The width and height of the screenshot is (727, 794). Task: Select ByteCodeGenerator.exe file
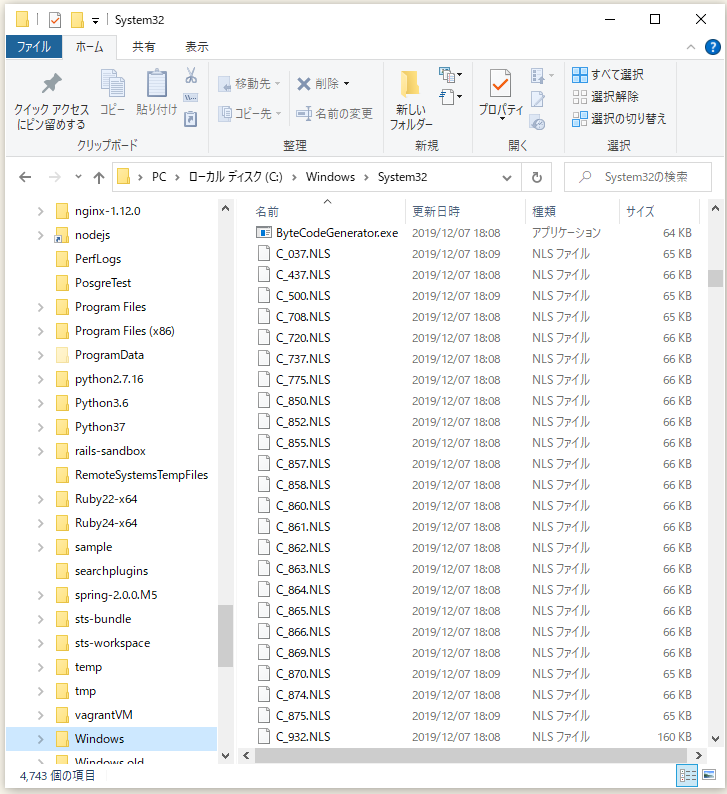[337, 233]
